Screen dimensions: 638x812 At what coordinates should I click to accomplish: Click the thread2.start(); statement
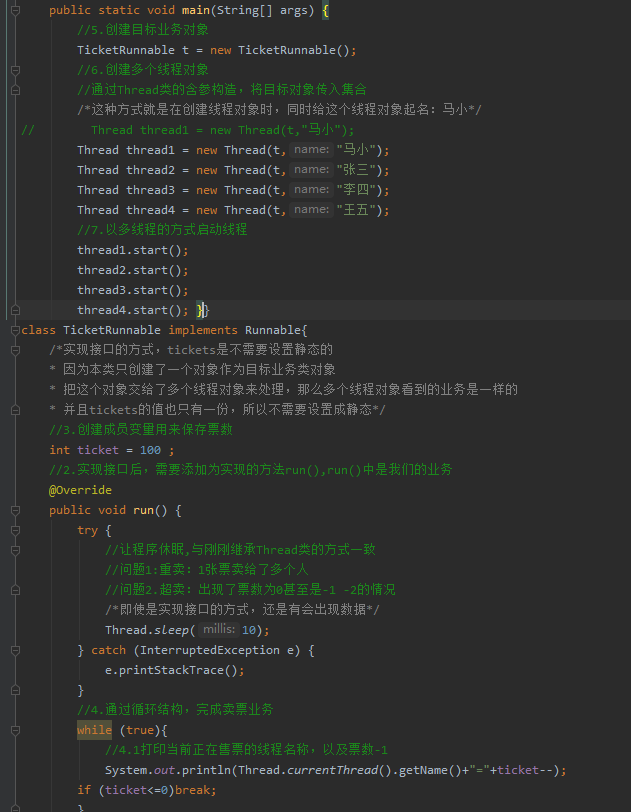click(x=133, y=270)
